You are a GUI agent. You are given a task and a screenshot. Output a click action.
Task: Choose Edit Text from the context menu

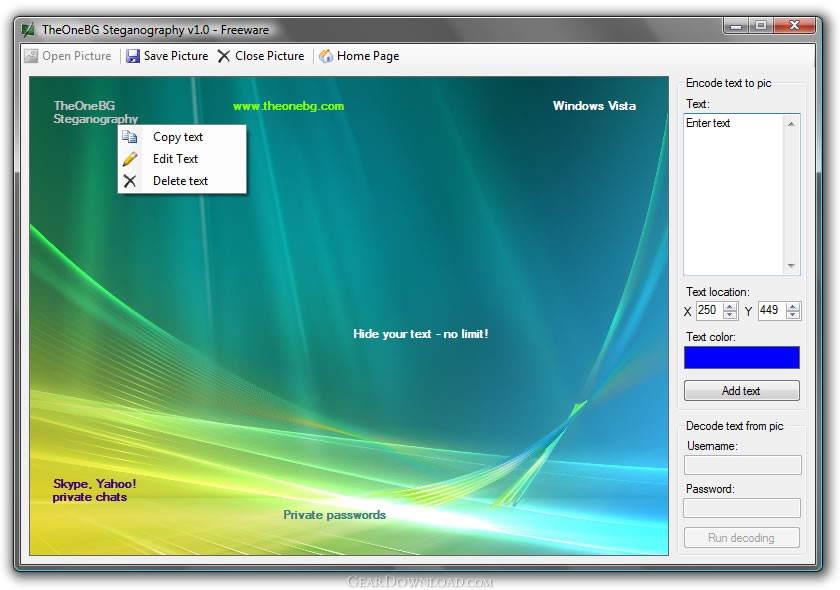[182, 159]
